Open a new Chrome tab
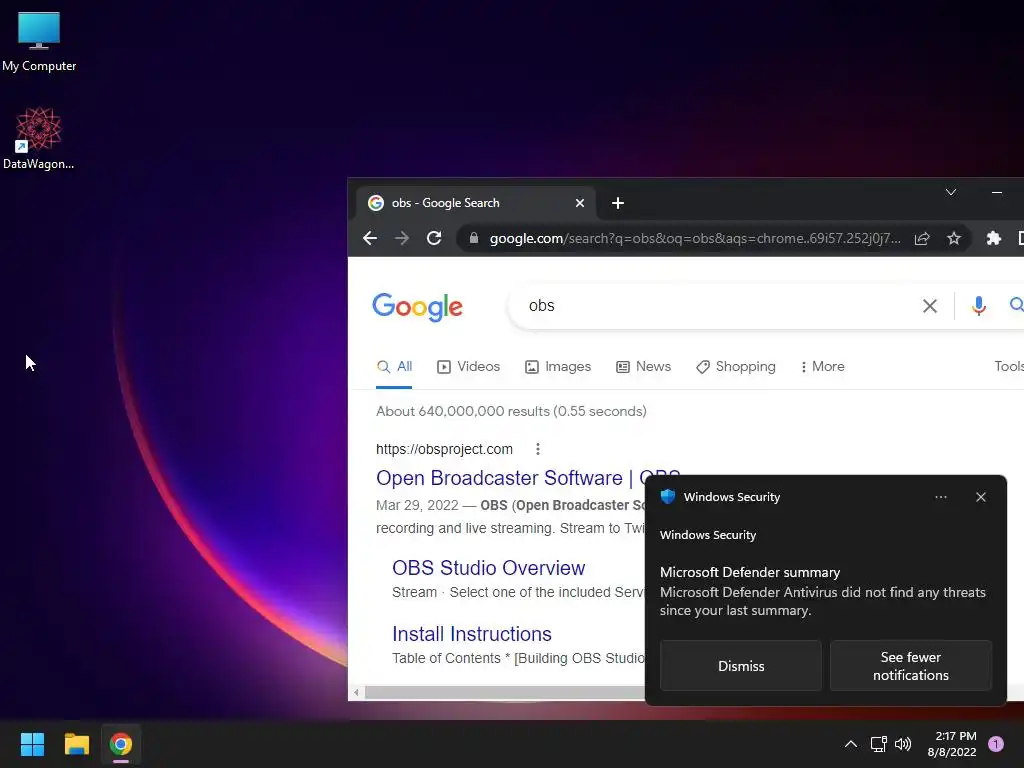Image resolution: width=1024 pixels, height=768 pixels. point(618,203)
